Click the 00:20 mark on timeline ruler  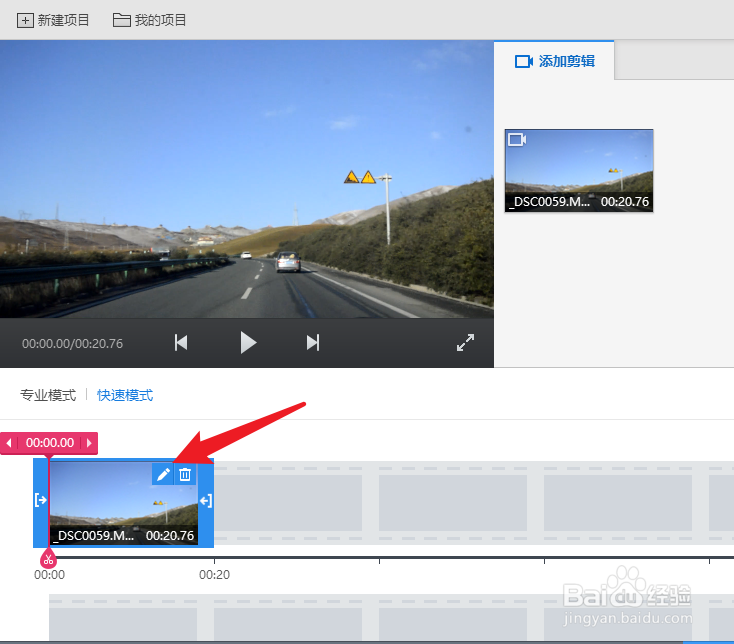[x=214, y=575]
